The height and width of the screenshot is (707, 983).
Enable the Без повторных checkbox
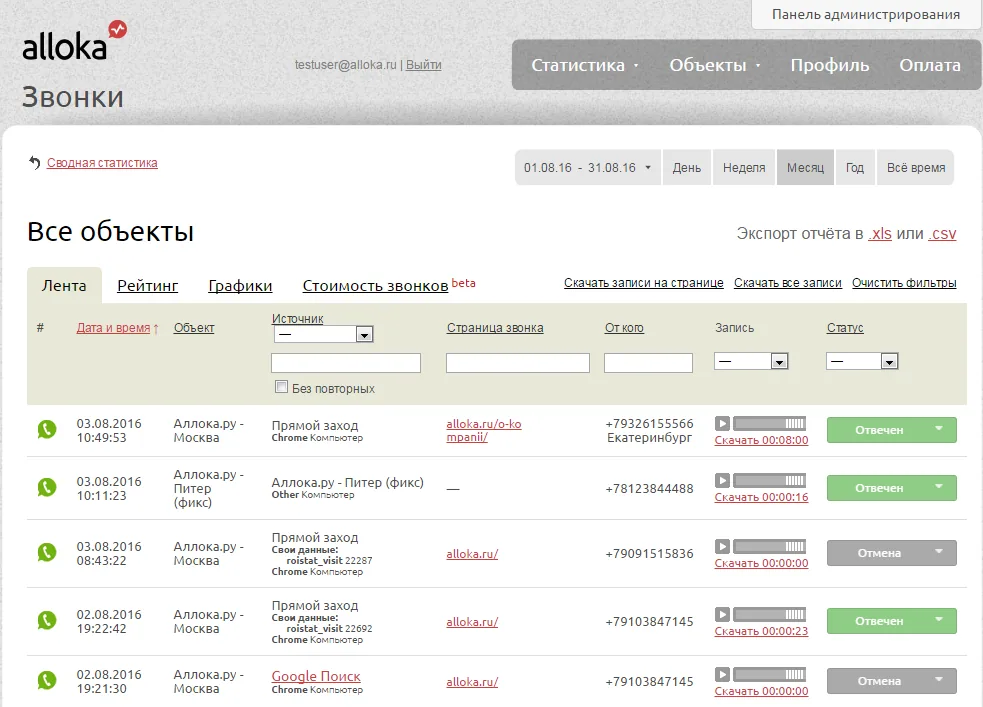[x=281, y=387]
